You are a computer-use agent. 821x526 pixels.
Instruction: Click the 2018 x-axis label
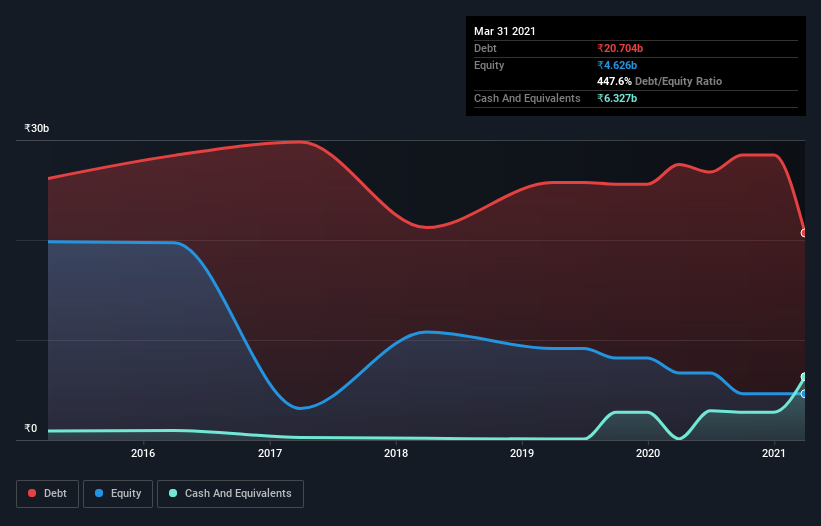pos(396,453)
